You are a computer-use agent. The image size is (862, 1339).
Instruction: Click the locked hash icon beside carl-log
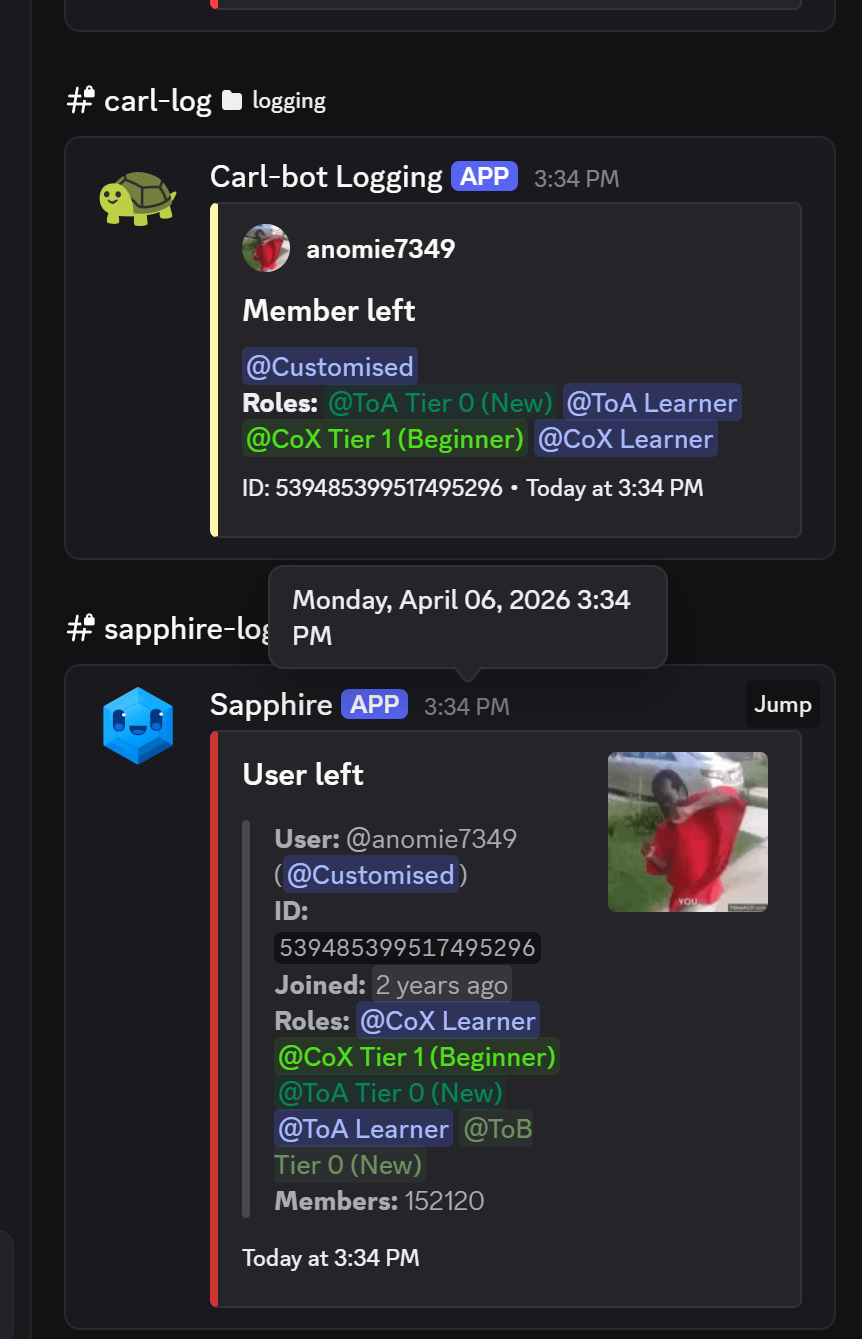point(80,101)
